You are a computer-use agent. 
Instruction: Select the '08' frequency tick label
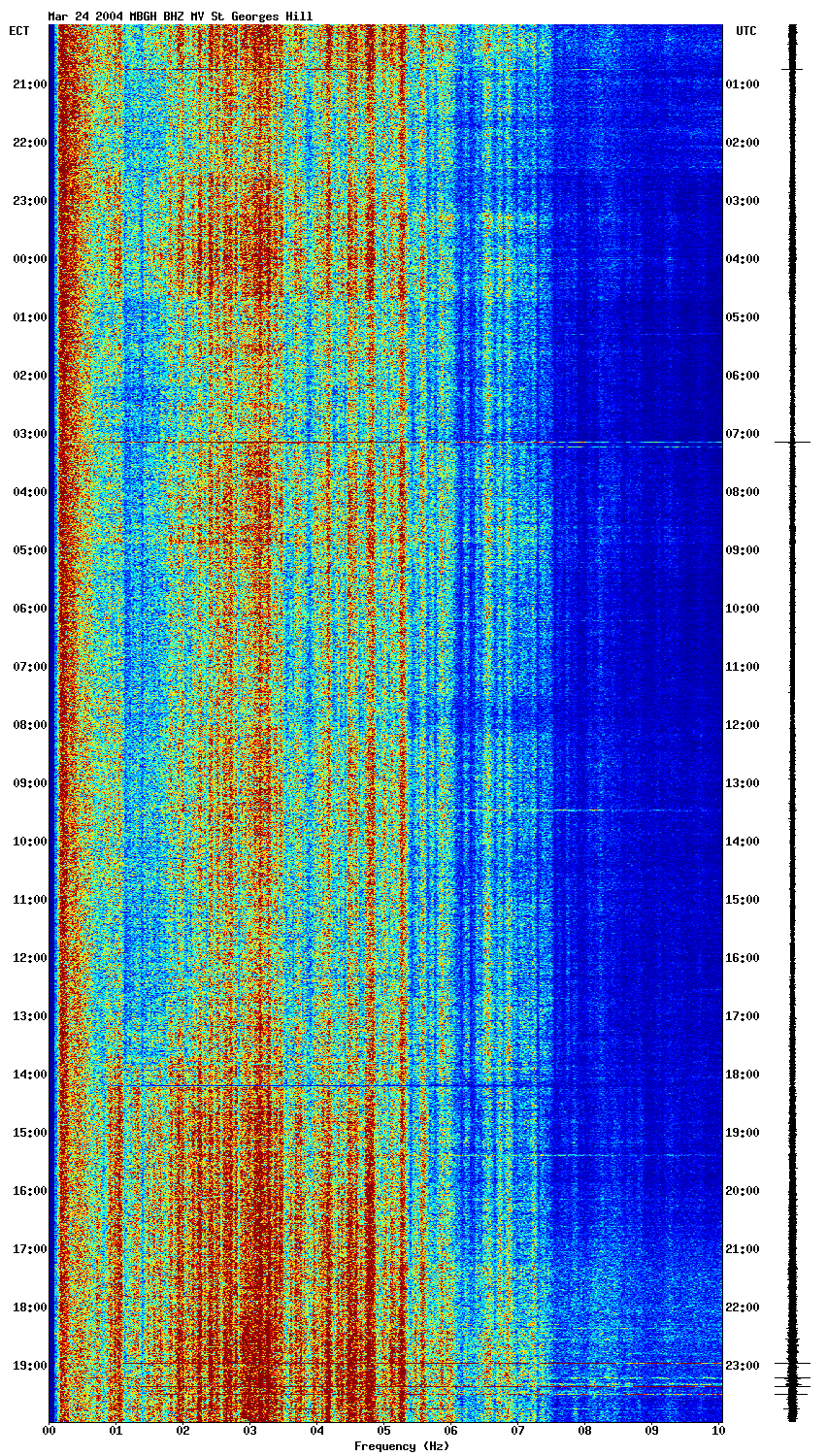pos(585,1431)
